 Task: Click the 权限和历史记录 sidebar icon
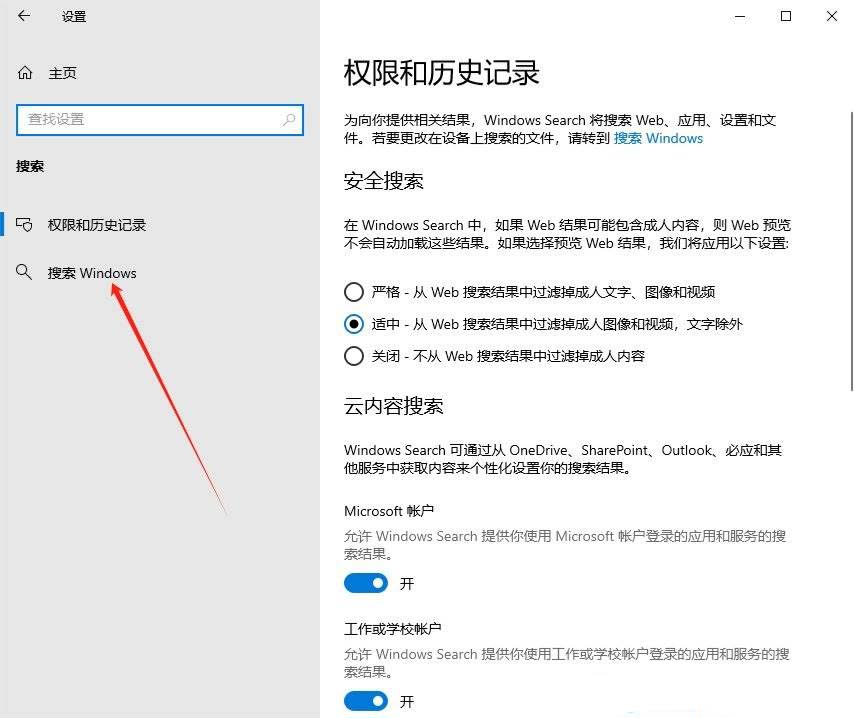(x=24, y=225)
